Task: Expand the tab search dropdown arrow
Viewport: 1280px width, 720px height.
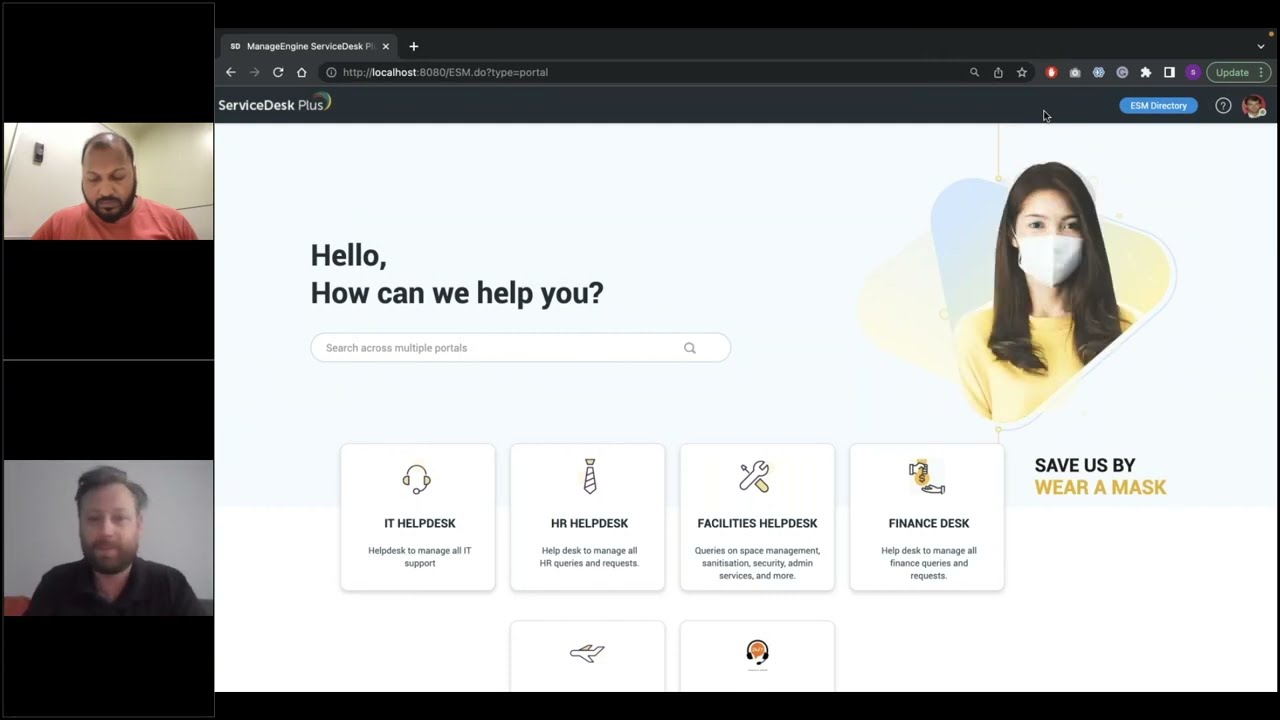Action: pos(1261,46)
